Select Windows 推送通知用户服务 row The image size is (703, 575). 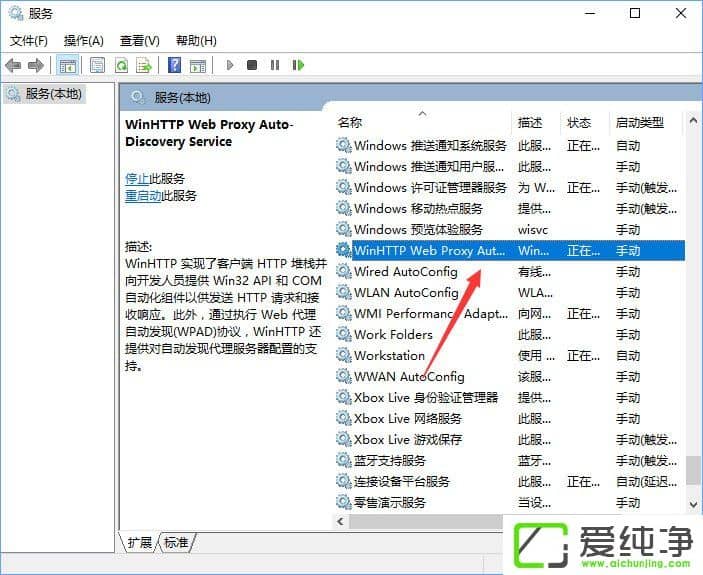(510, 167)
